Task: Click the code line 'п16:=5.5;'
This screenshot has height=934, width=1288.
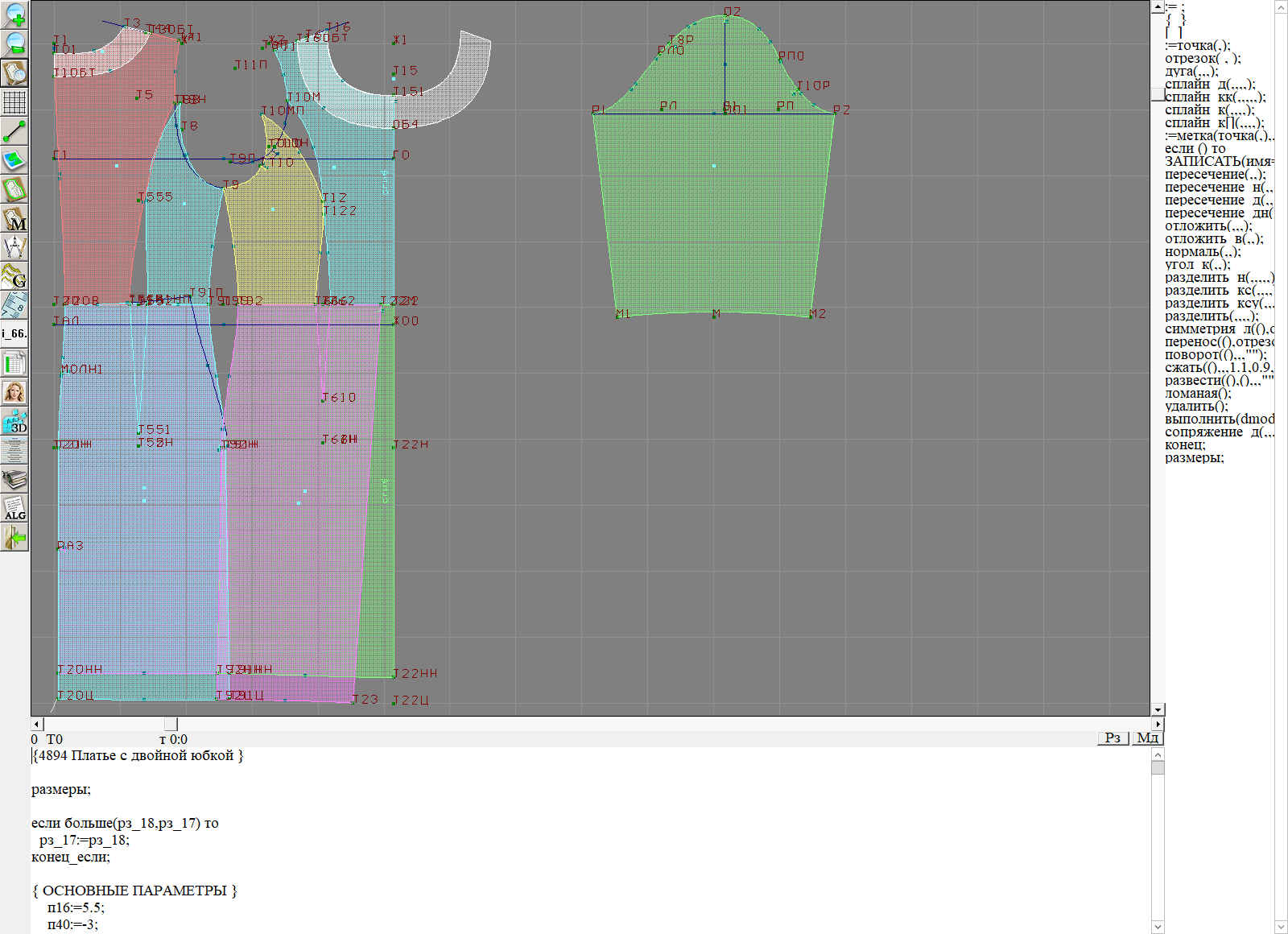Action: coord(76,907)
